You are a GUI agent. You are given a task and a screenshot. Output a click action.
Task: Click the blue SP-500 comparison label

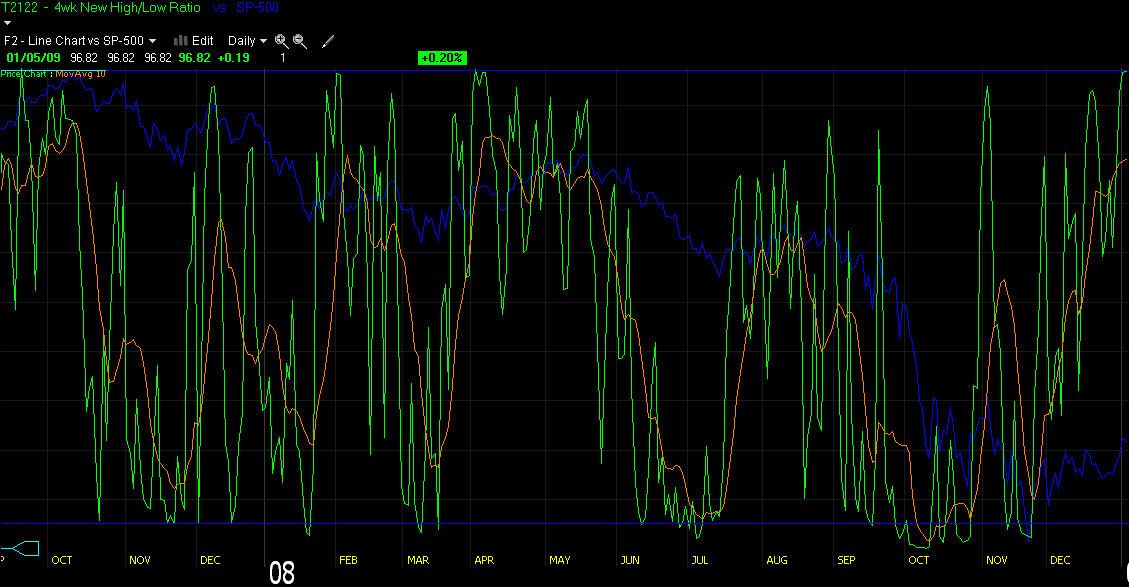[x=257, y=8]
